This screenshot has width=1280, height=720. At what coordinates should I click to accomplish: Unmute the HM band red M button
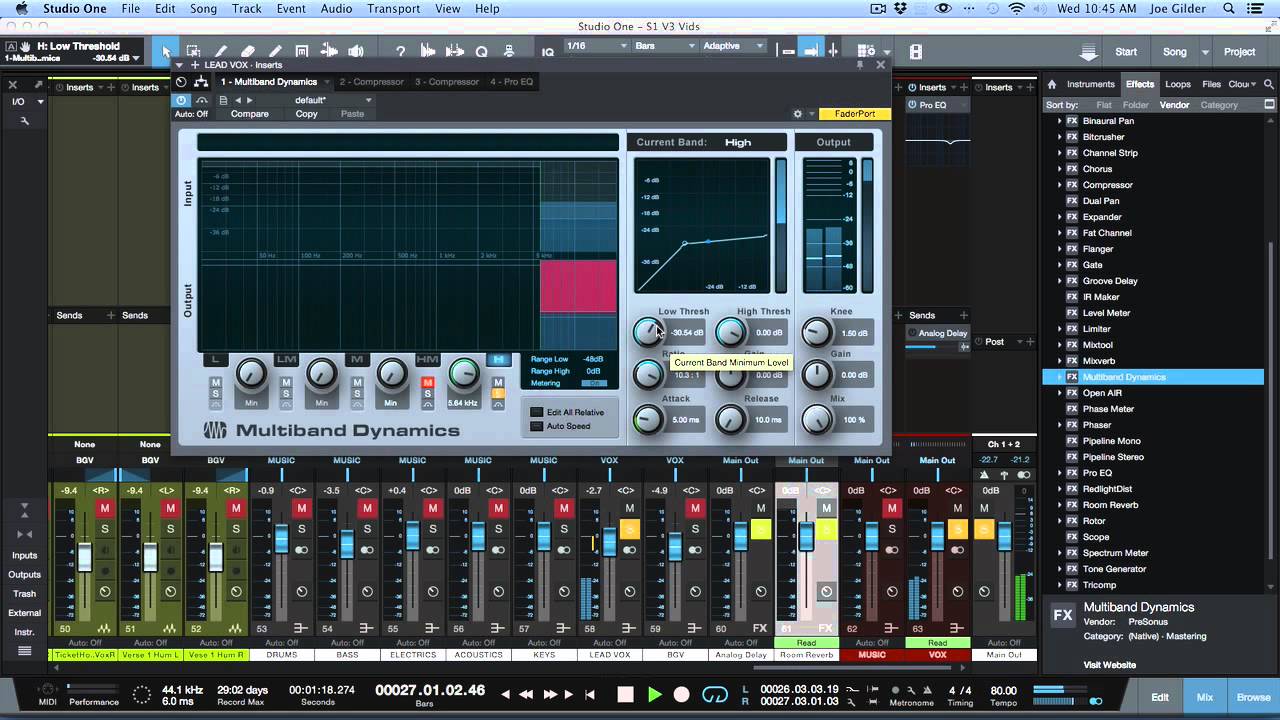[x=427, y=383]
